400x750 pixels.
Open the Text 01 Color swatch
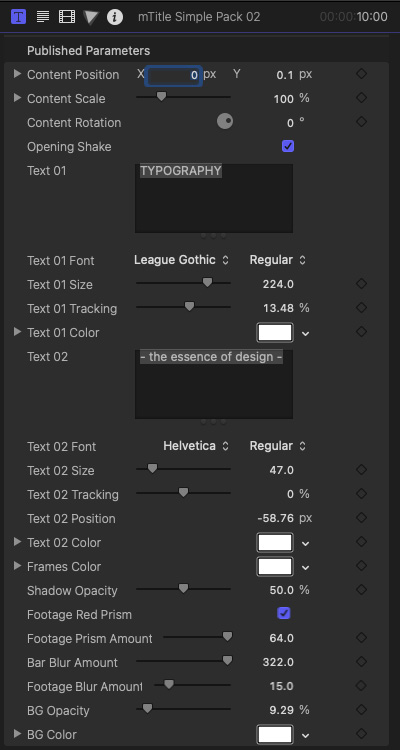275,332
